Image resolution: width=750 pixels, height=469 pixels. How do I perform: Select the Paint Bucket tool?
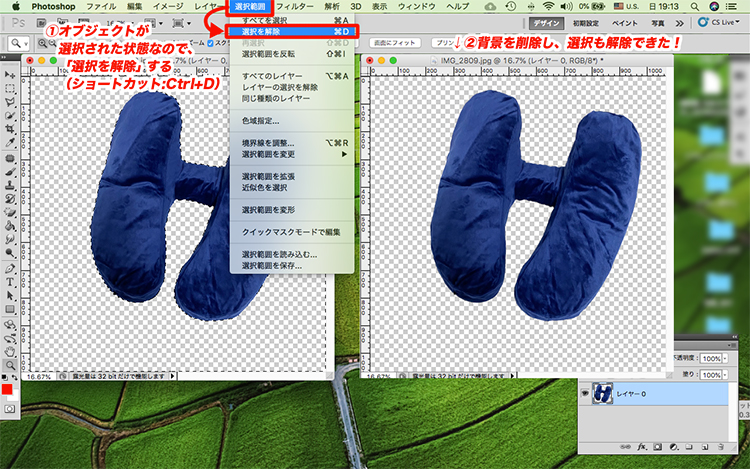tap(10, 225)
